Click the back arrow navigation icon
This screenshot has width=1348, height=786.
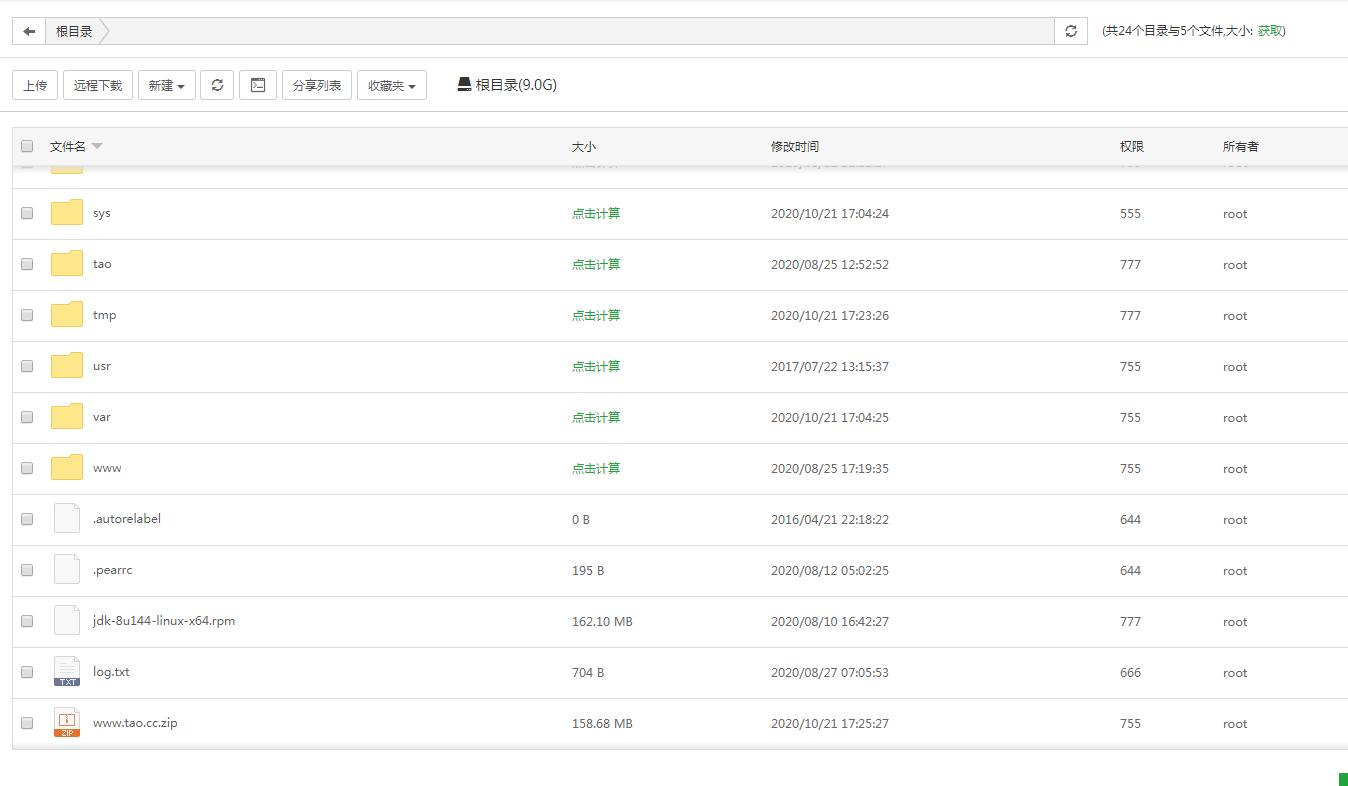coord(29,31)
